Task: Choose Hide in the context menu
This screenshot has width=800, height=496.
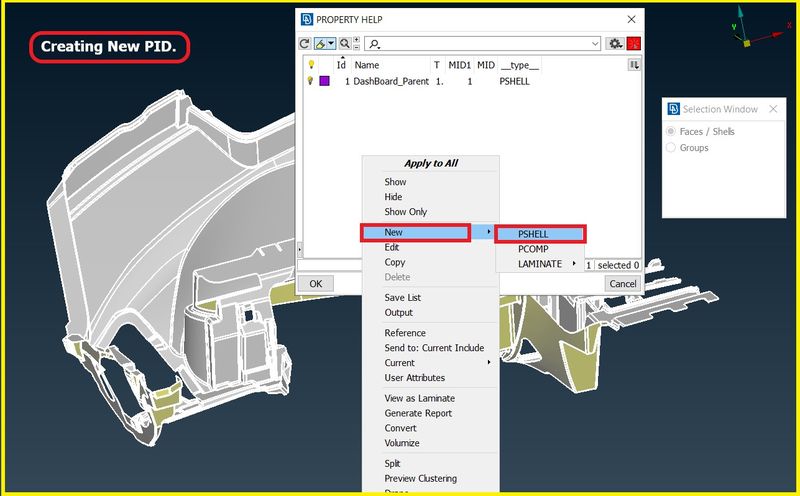Action: coord(393,196)
